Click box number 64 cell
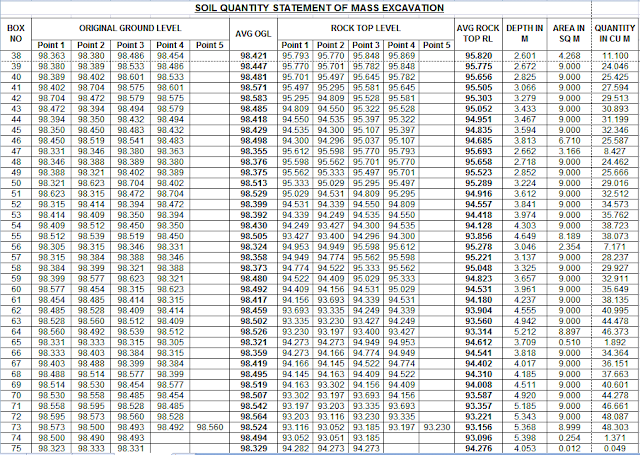 click(x=16, y=332)
